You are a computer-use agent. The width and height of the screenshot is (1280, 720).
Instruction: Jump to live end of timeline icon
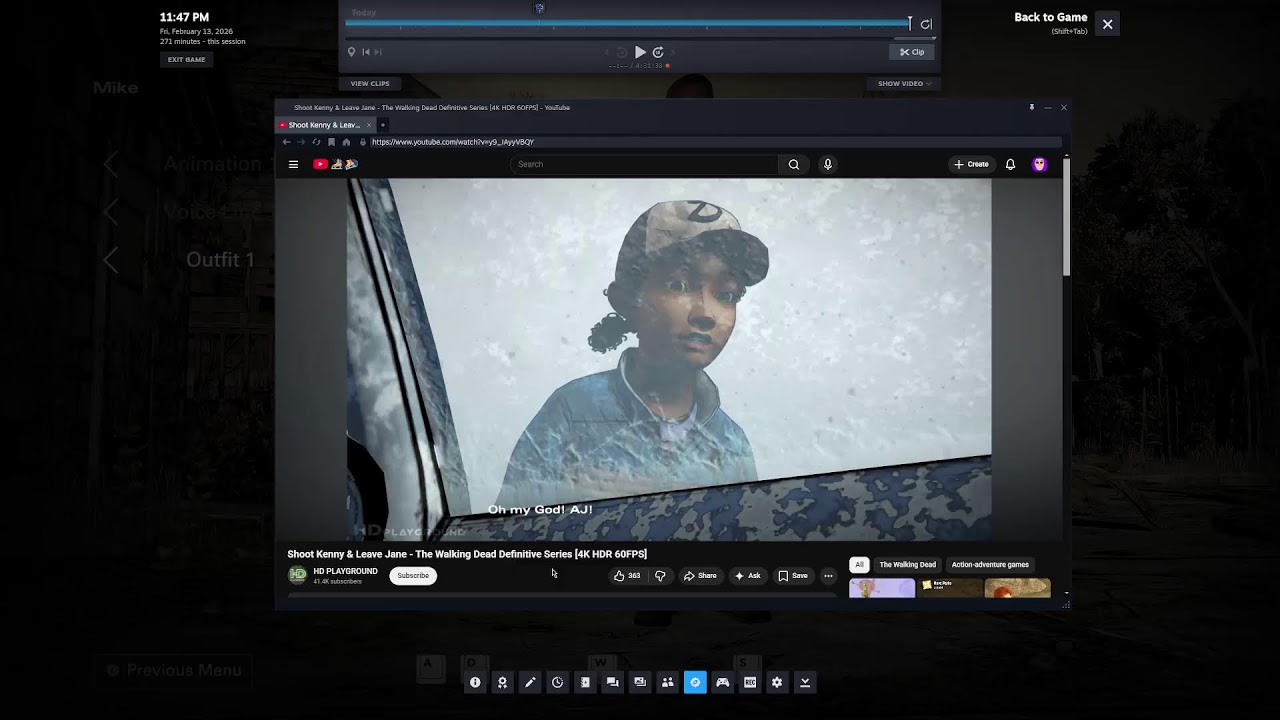click(926, 24)
